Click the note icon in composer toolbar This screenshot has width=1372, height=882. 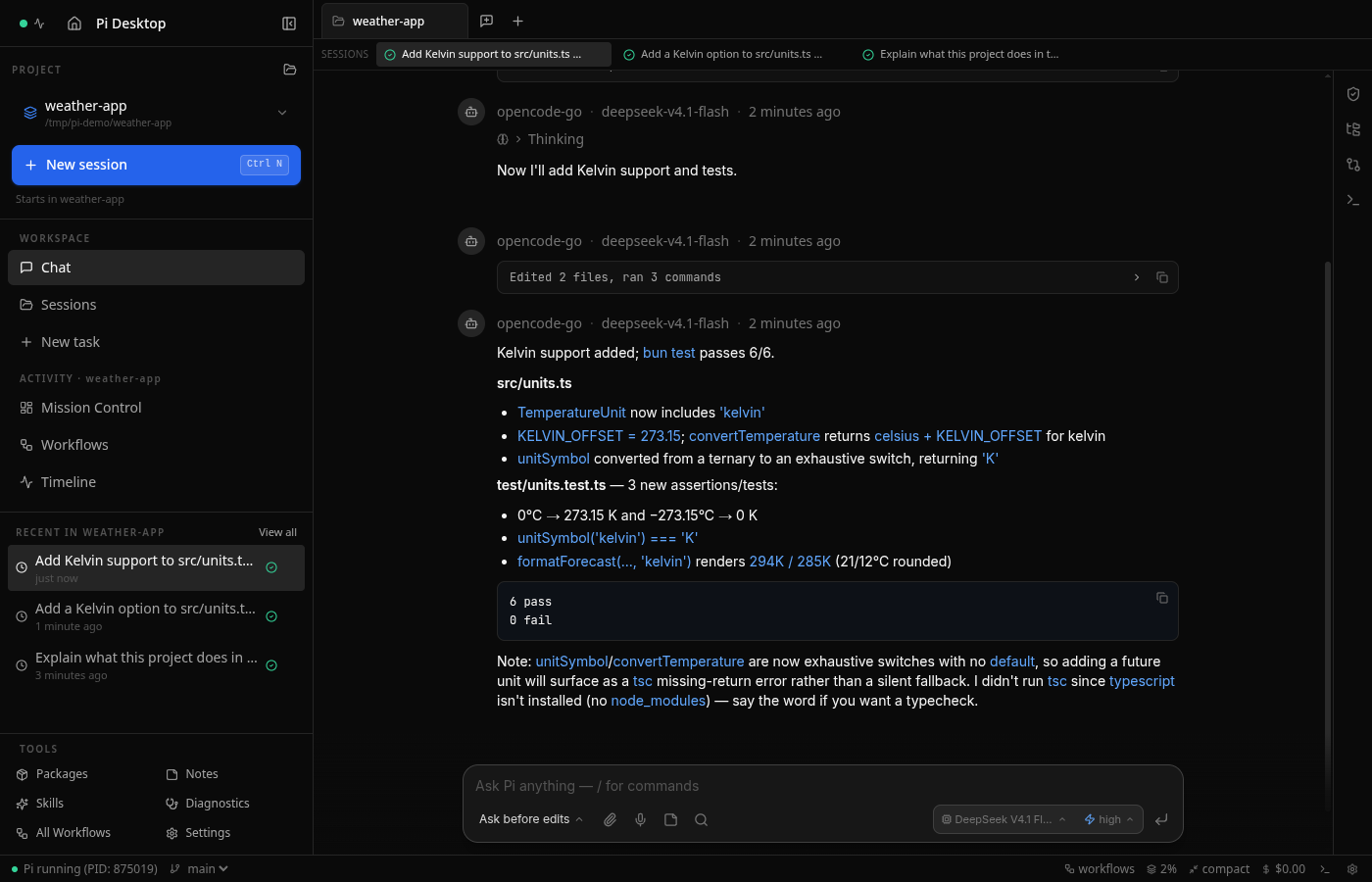[670, 819]
